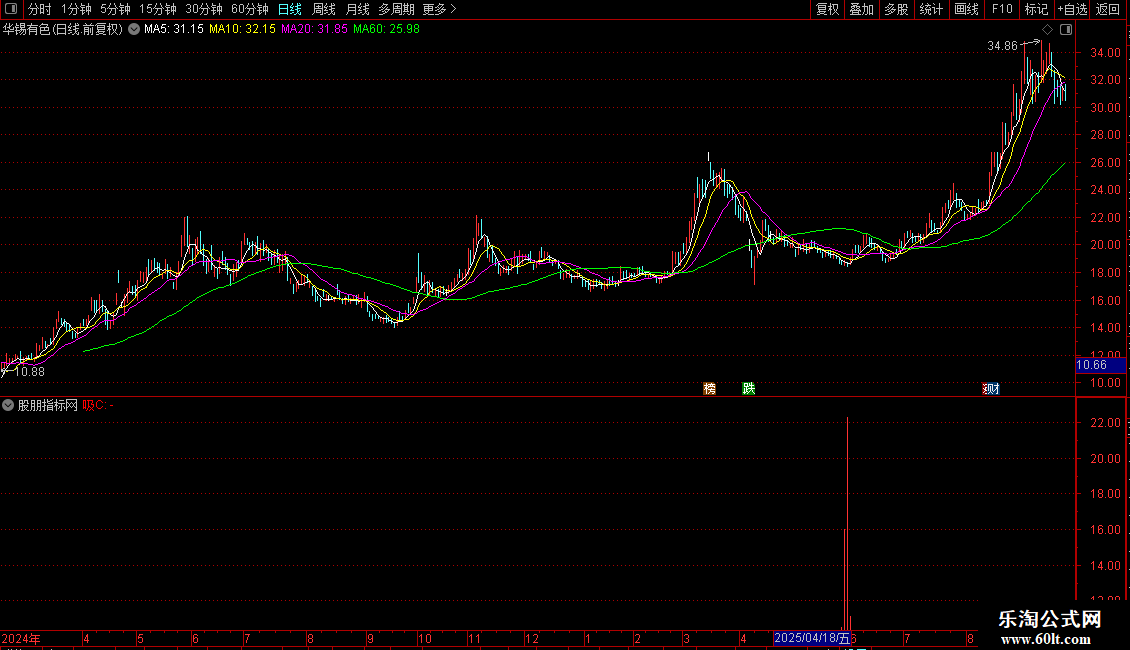Toggle the info panel square icon beside the diamond

[x=1066, y=30]
